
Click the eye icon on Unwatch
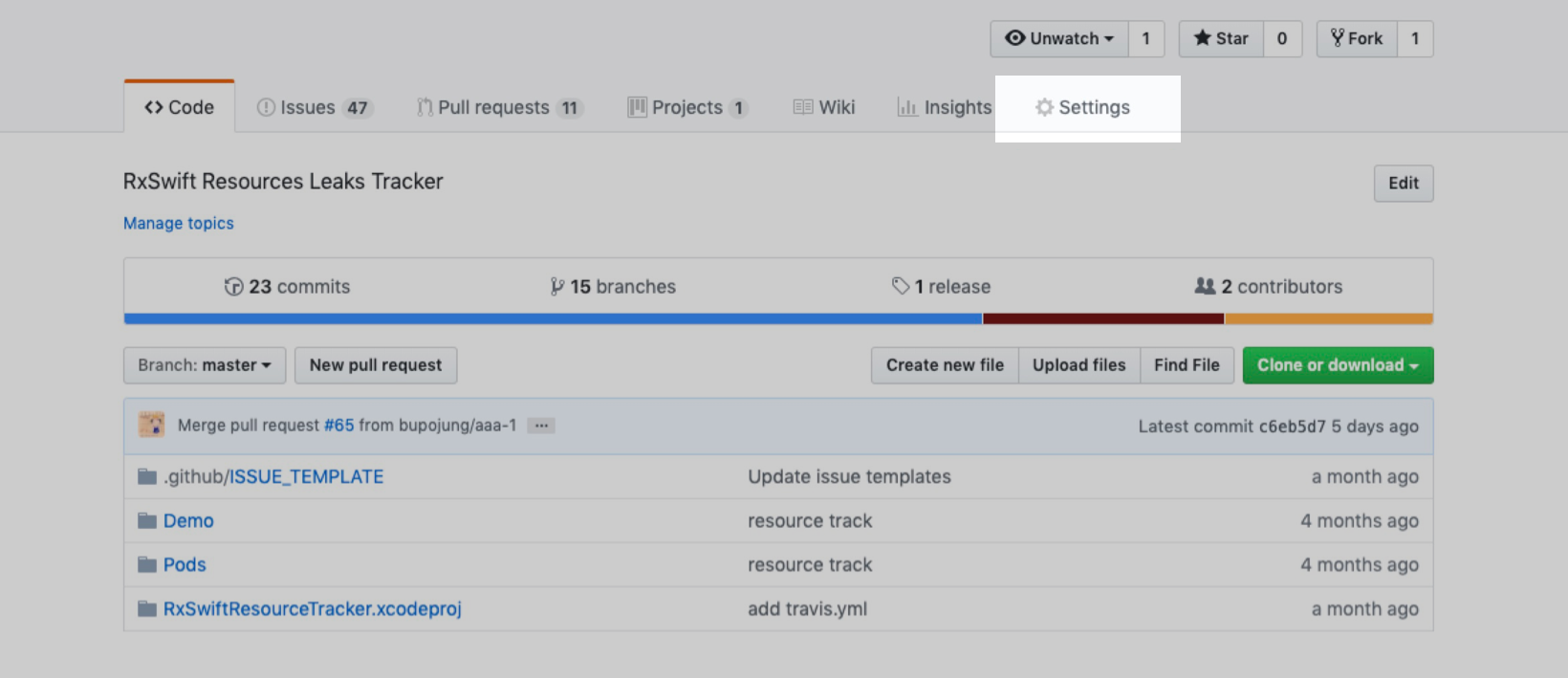(1015, 38)
